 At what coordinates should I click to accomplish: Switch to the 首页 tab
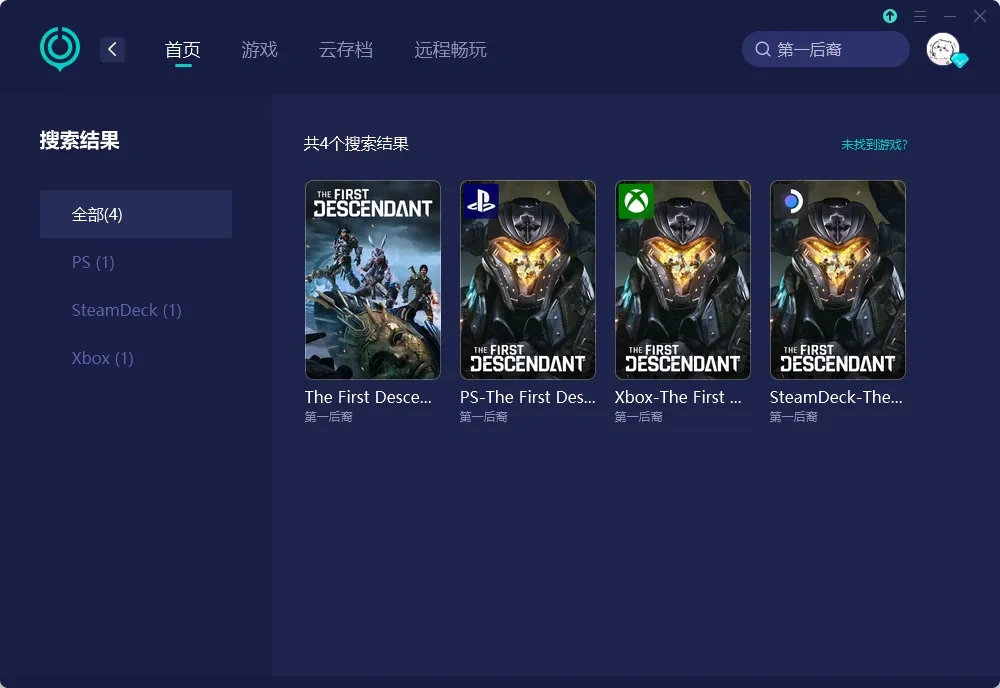183,49
